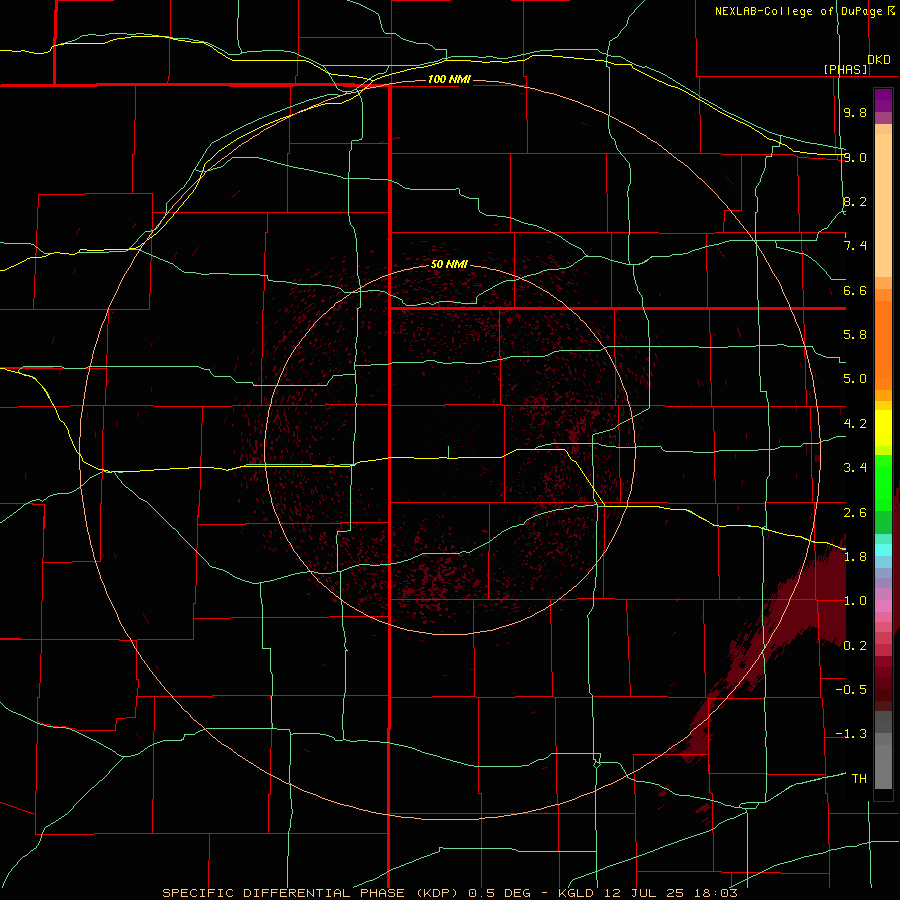Click the -1.3 value on the color scale
Screen dimensions: 900x900
pos(851,734)
